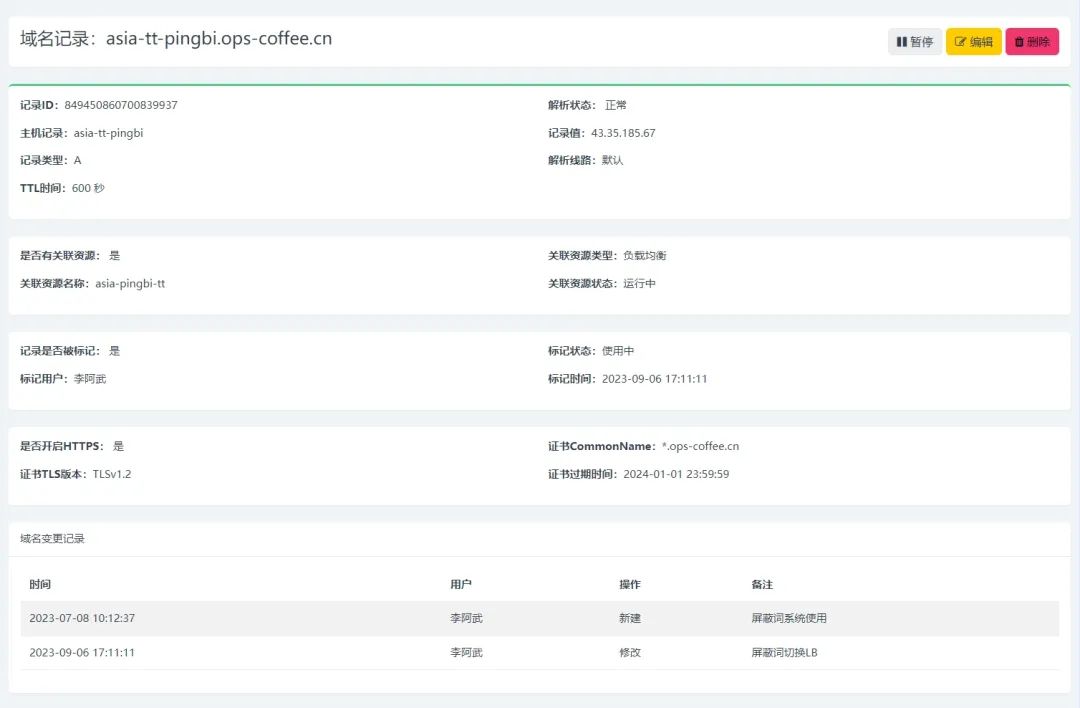Click the certificate expiry time 2024-01-01 23:59:59
Image resolution: width=1080 pixels, height=708 pixels.
pos(676,474)
